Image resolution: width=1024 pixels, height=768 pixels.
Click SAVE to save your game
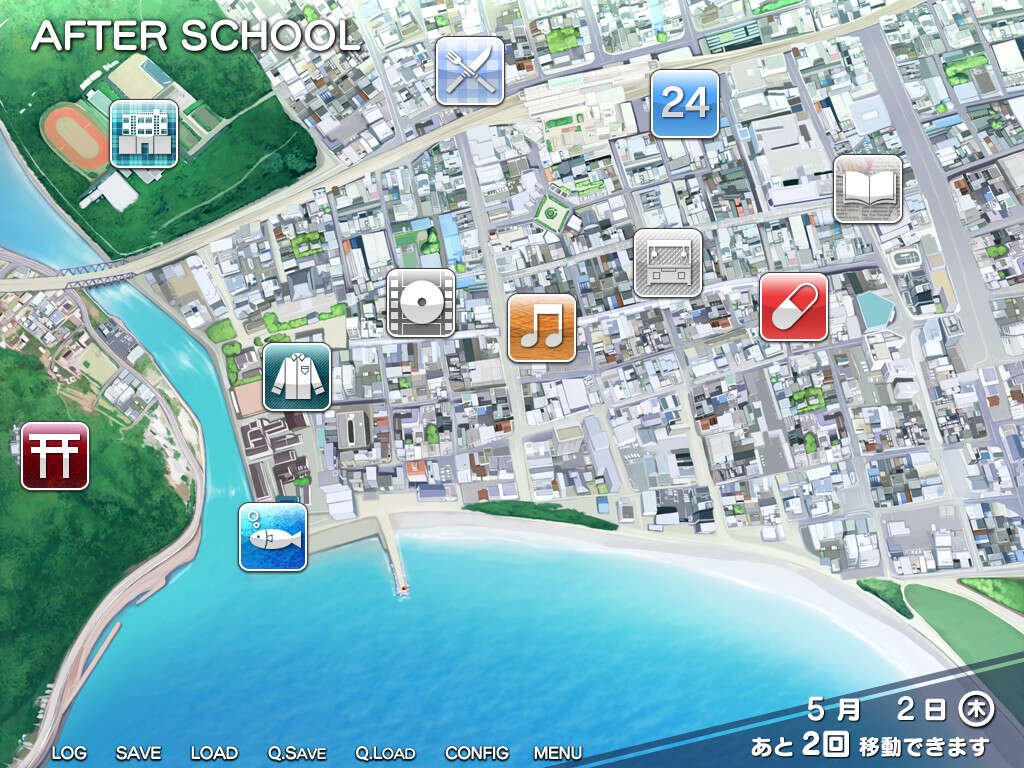138,752
